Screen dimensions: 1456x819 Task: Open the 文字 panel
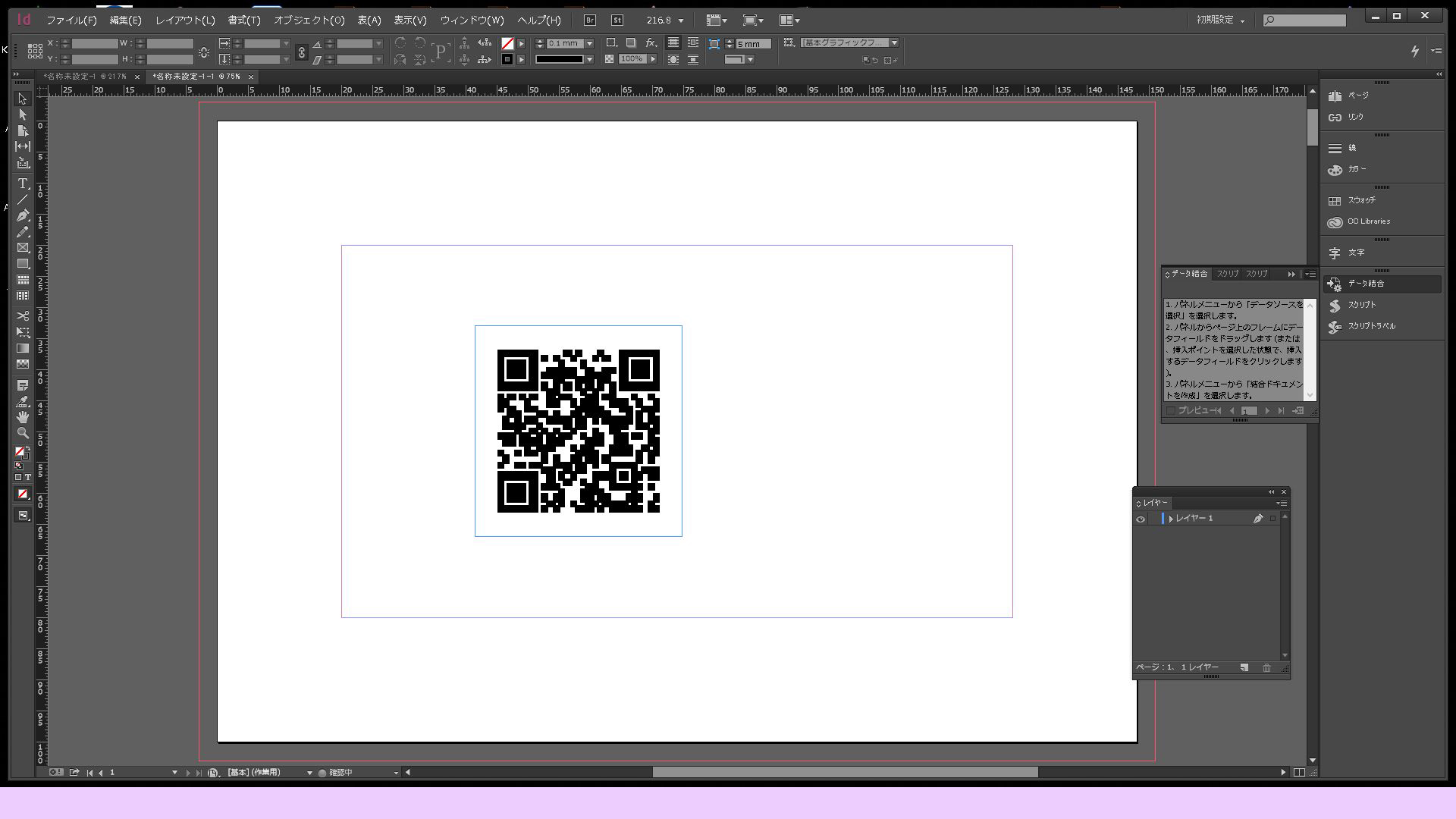1356,253
